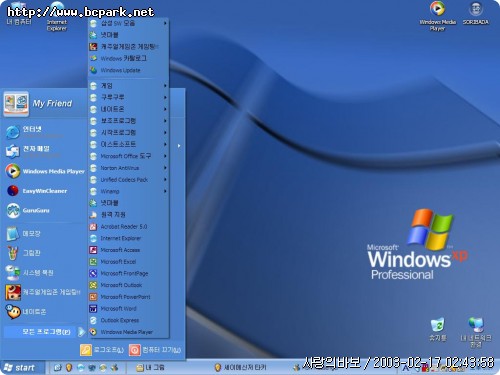Expand the 삼성 SW 모음 program folder
The height and width of the screenshot is (375, 500).
pyautogui.click(x=128, y=23)
